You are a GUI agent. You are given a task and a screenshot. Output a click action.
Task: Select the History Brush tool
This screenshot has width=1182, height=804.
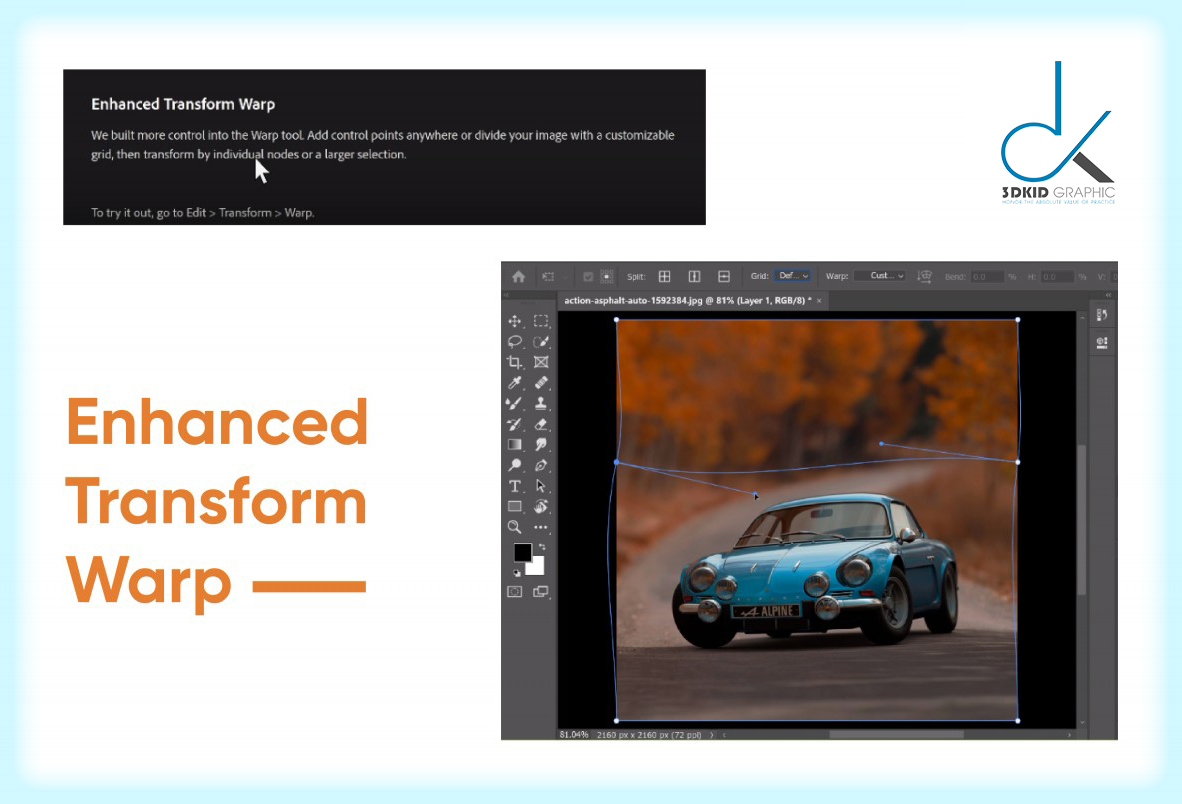tap(515, 424)
